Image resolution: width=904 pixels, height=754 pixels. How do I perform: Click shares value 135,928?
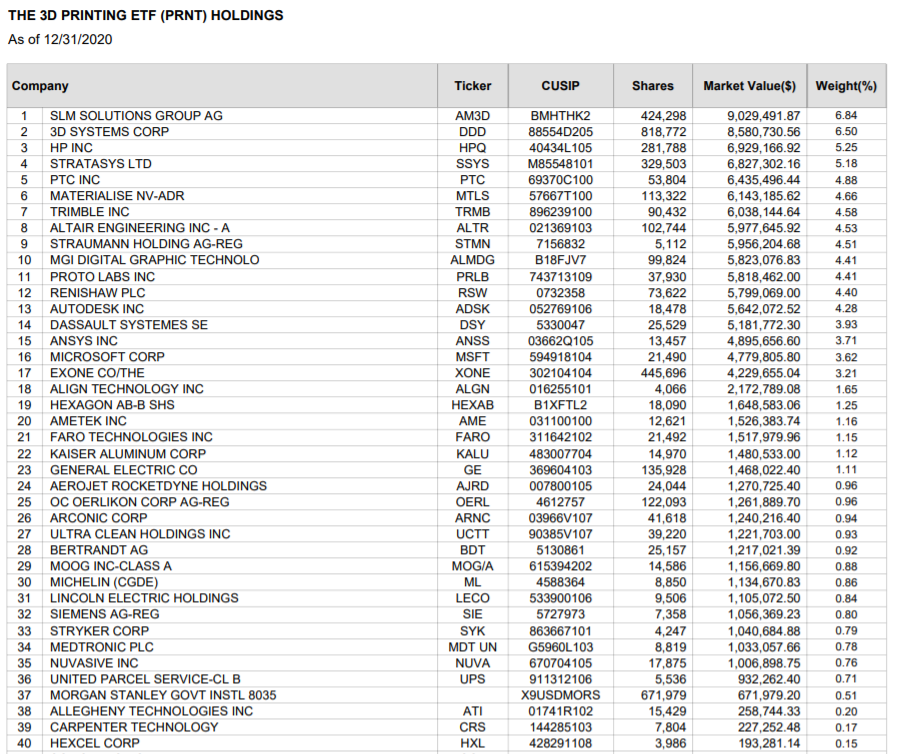pyautogui.click(x=664, y=470)
